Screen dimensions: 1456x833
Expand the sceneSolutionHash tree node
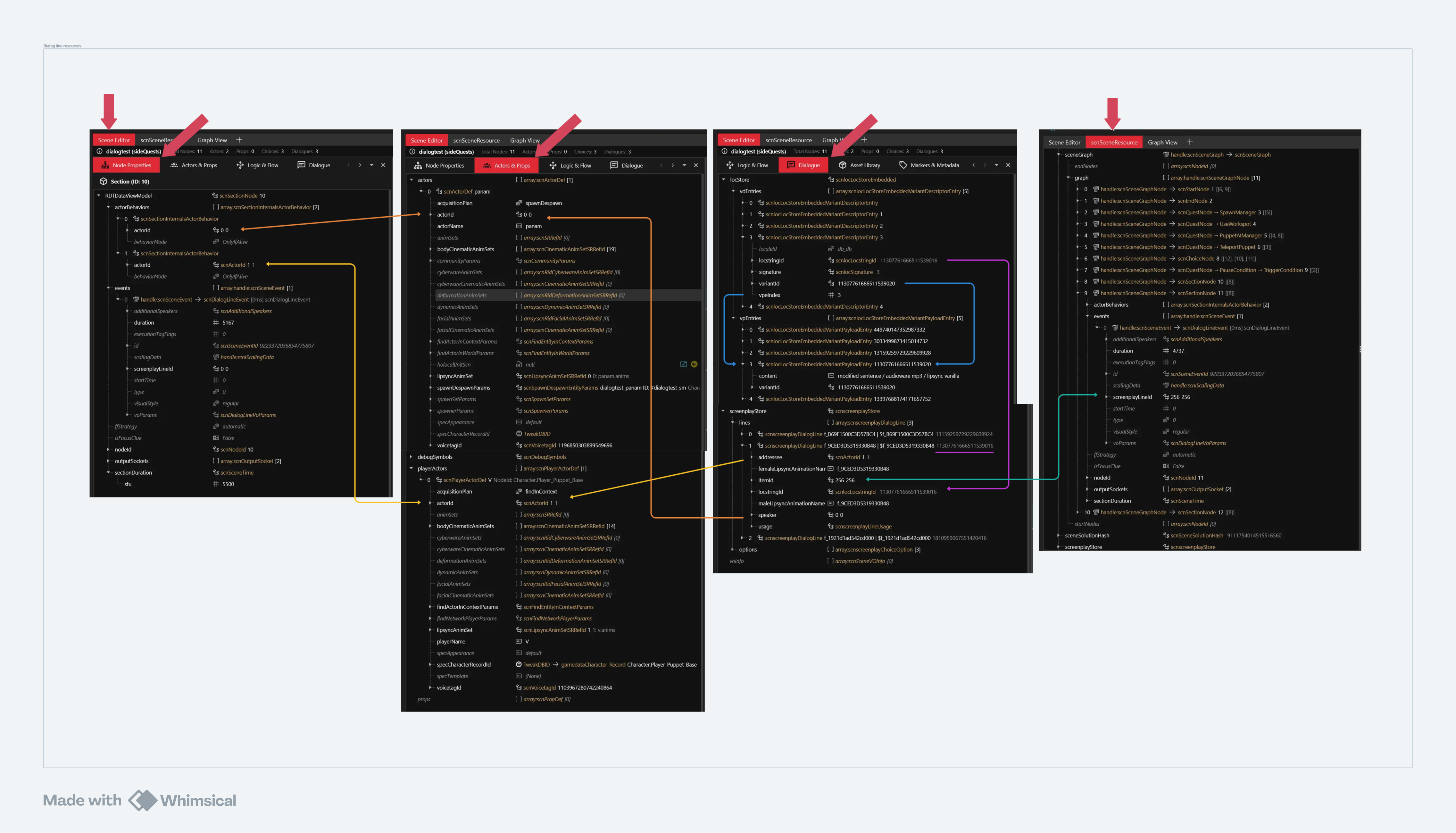1058,536
